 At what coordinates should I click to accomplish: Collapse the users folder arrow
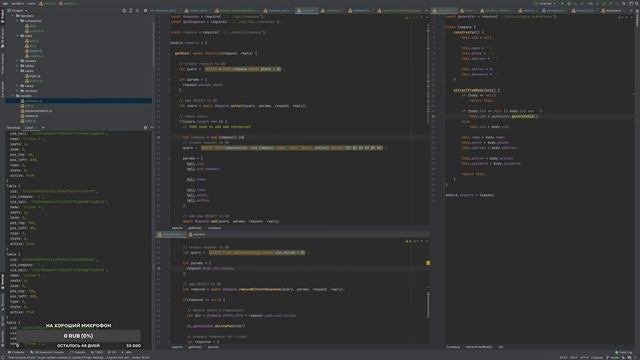pos(18,71)
